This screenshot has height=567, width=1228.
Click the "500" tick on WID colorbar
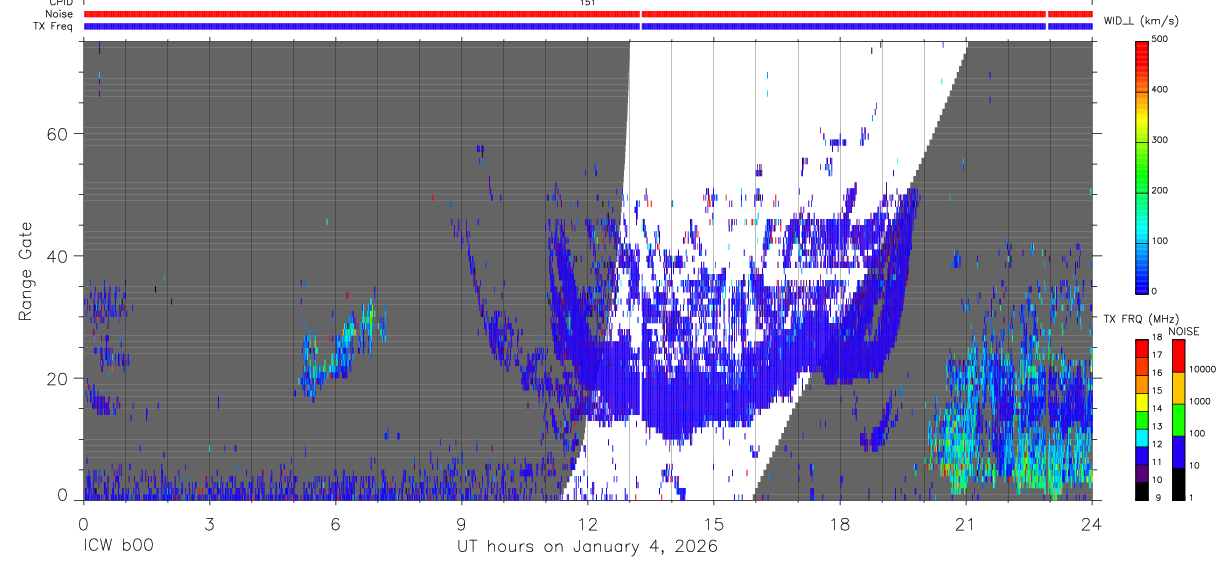(x=1161, y=39)
